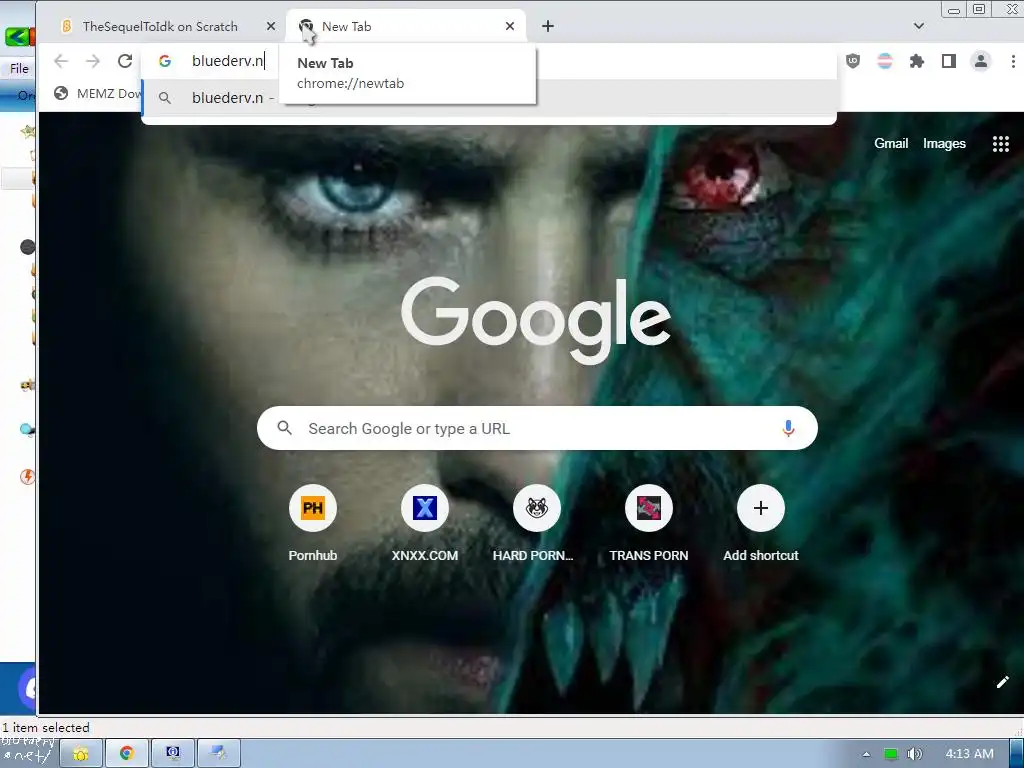Open the Gmail link
The image size is (1024, 768).
(891, 144)
